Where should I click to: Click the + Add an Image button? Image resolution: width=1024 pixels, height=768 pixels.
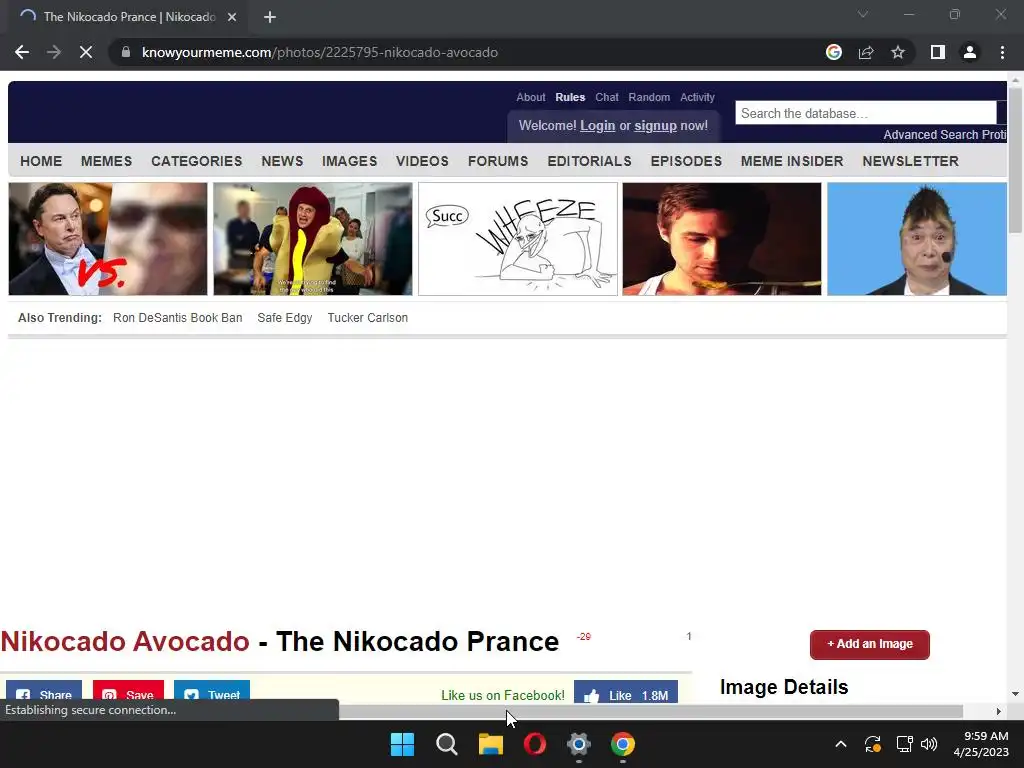(869, 645)
